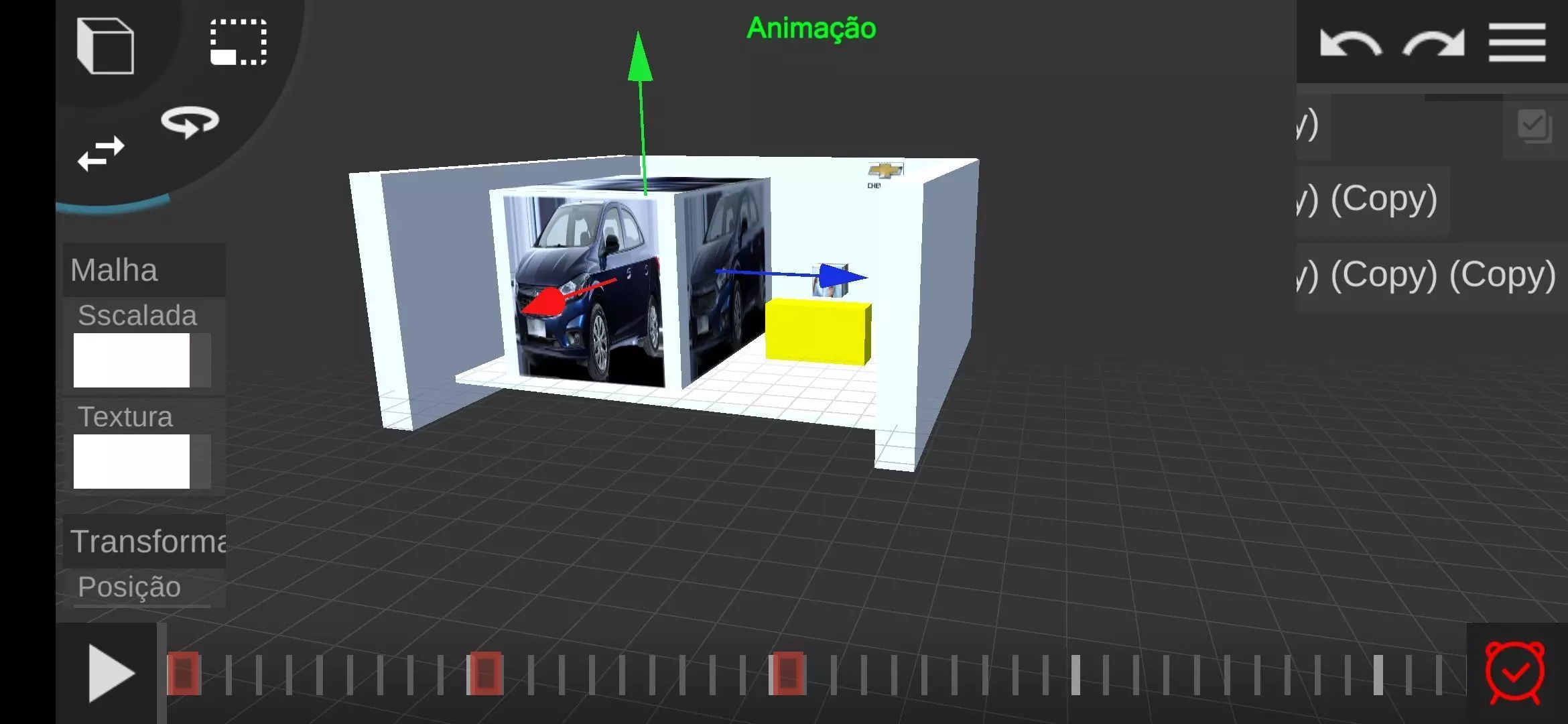
Task: Select the second red keyframe on timeline
Action: [485, 674]
